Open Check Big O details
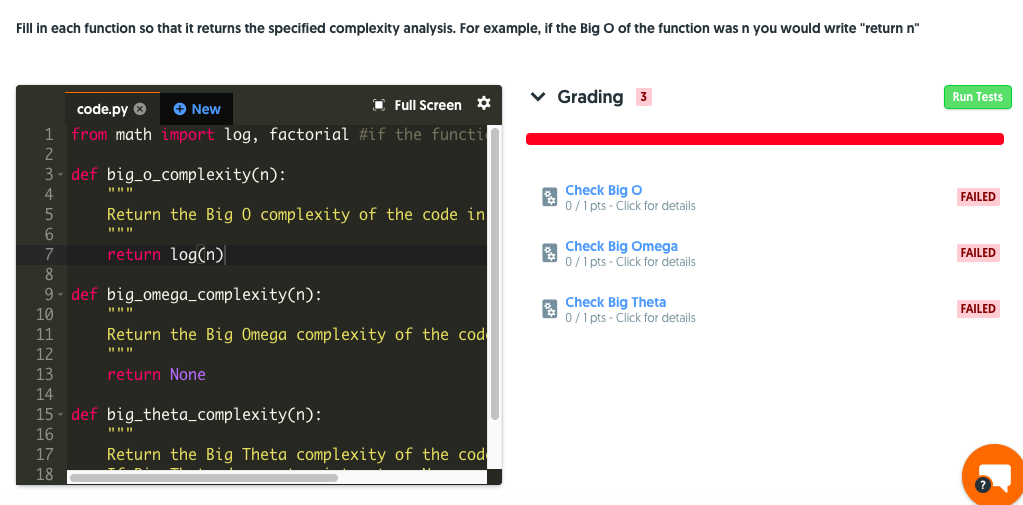Screen dimensions: 1023x505 coord(603,190)
